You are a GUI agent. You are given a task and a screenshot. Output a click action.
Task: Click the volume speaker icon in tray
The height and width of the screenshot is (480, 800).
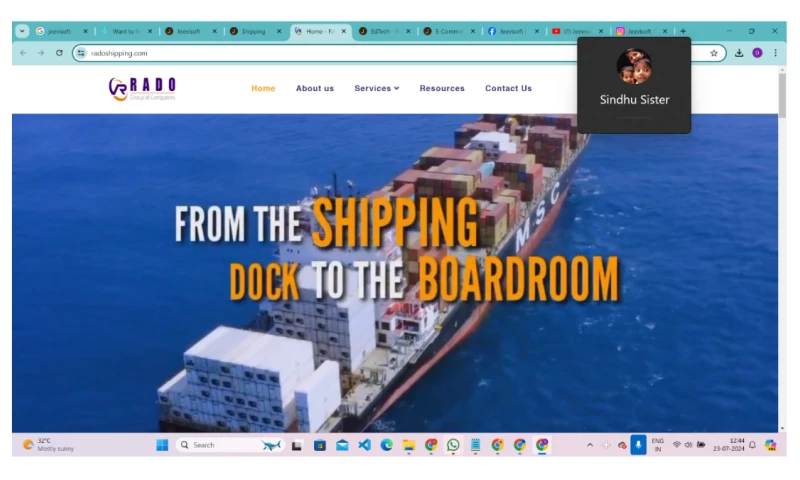click(688, 445)
